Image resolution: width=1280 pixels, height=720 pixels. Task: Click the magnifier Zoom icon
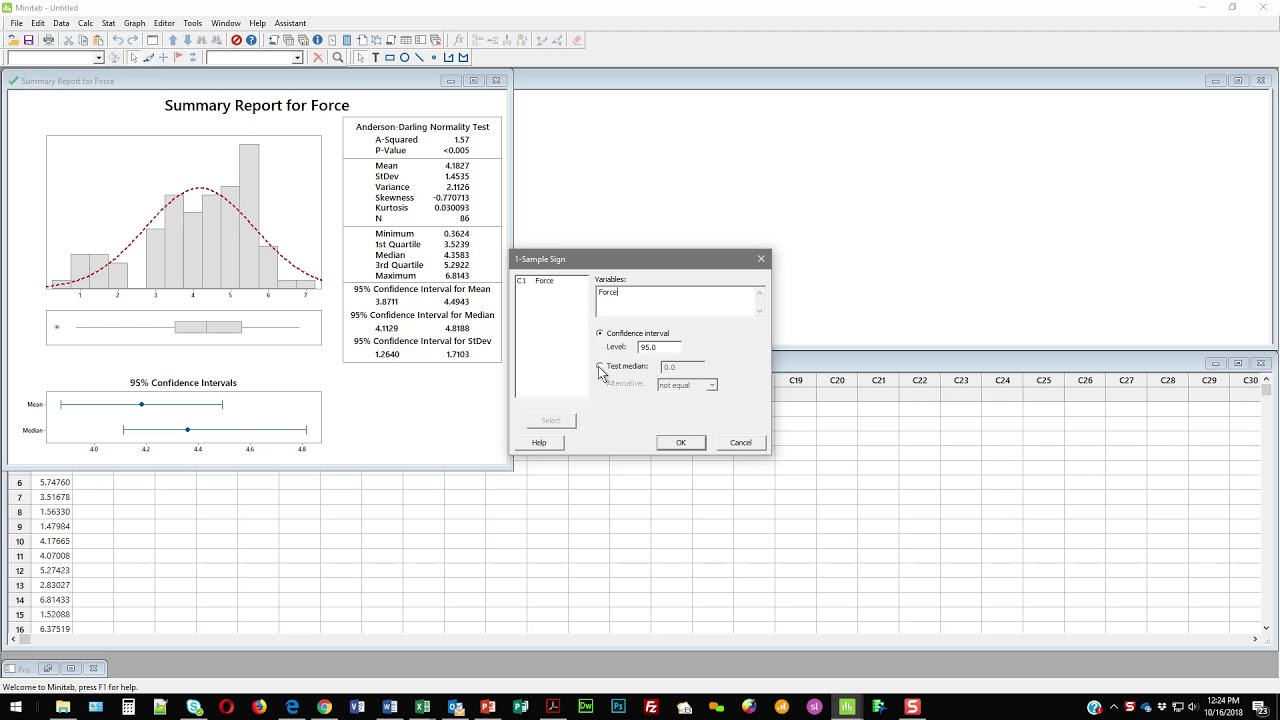(x=338, y=57)
